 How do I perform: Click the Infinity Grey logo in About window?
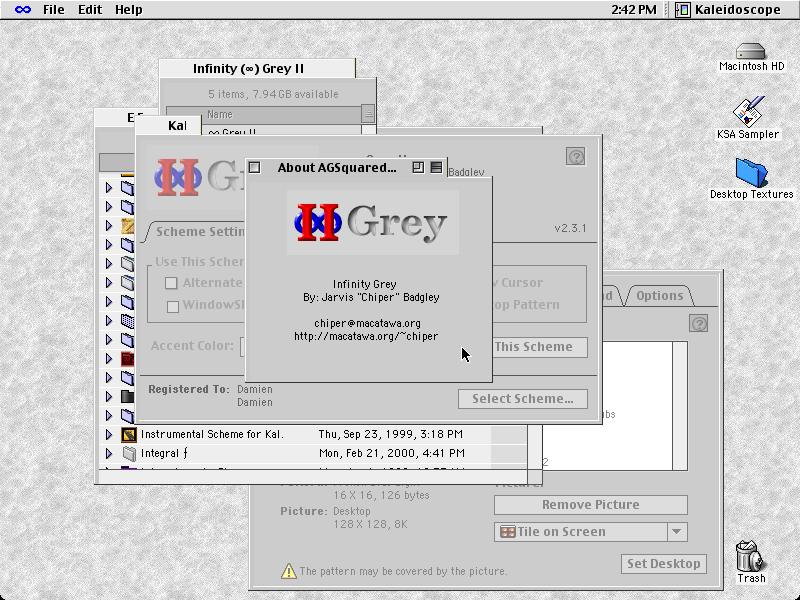tap(372, 222)
